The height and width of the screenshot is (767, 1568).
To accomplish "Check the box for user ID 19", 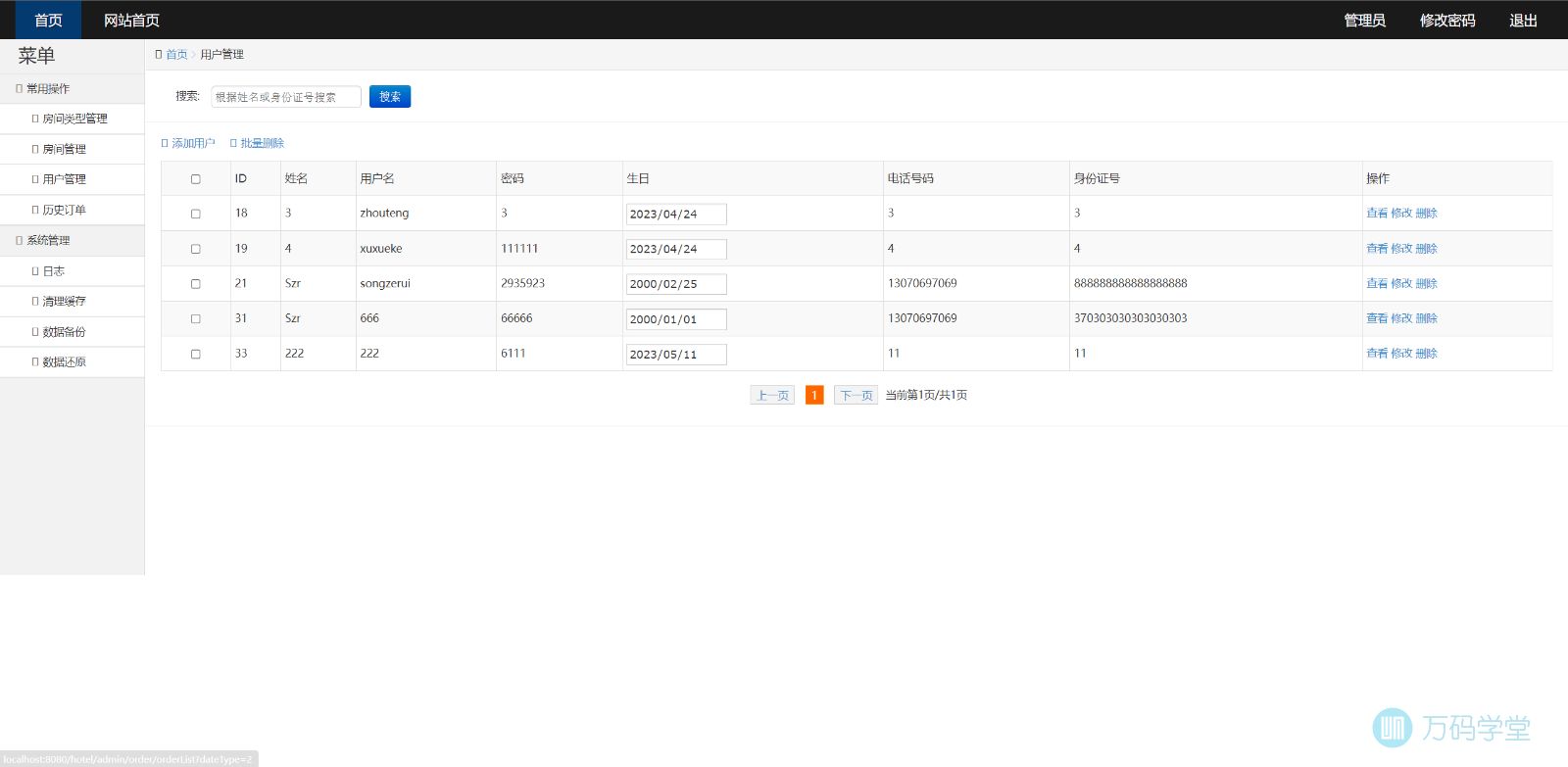I will pos(195,249).
